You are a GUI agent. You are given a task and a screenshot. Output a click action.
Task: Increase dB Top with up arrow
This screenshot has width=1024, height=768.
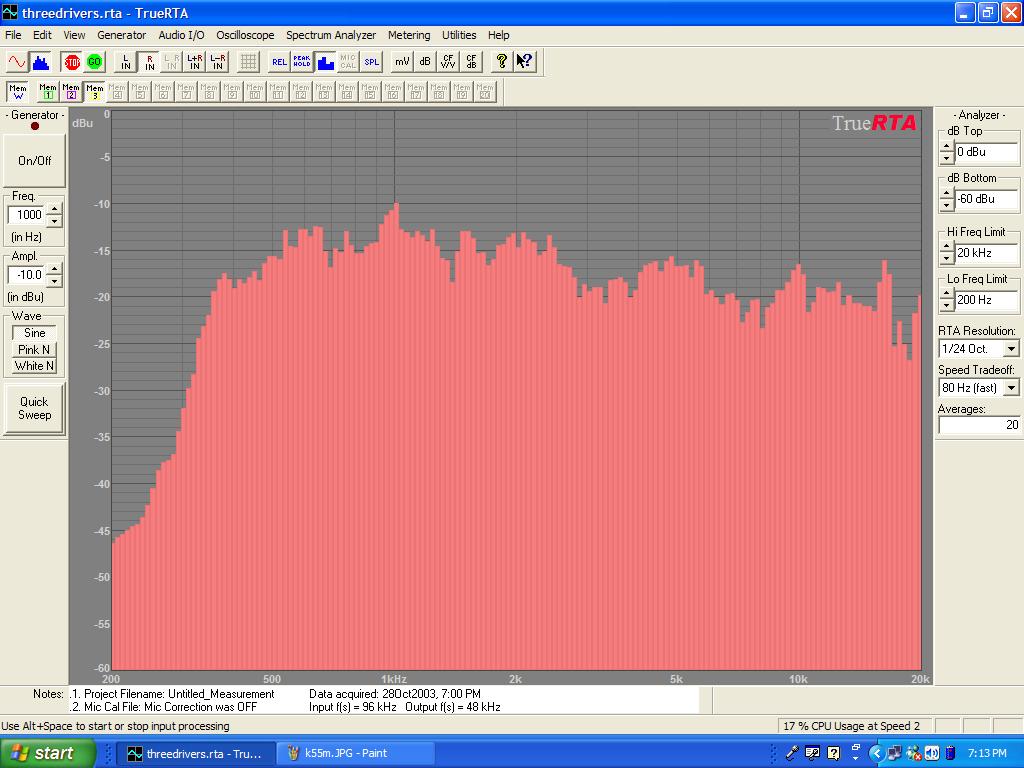pyautogui.click(x=946, y=147)
